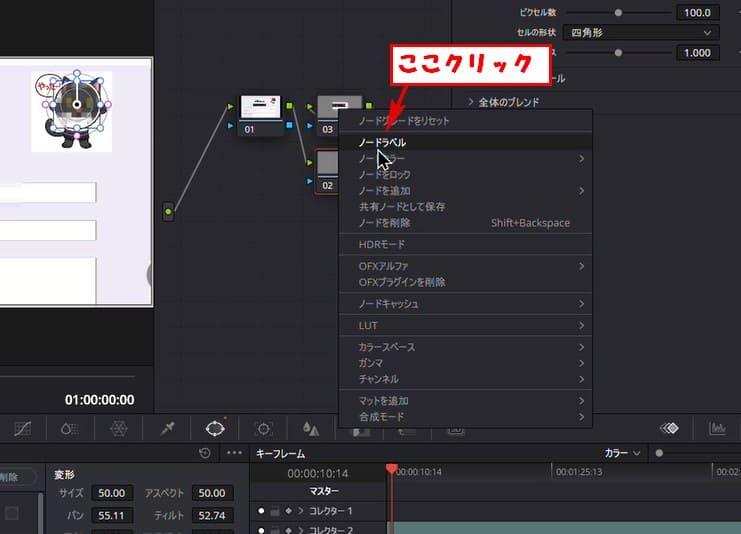Click ノードを削除 in context menu
This screenshot has height=534, width=741.
tap(384, 222)
